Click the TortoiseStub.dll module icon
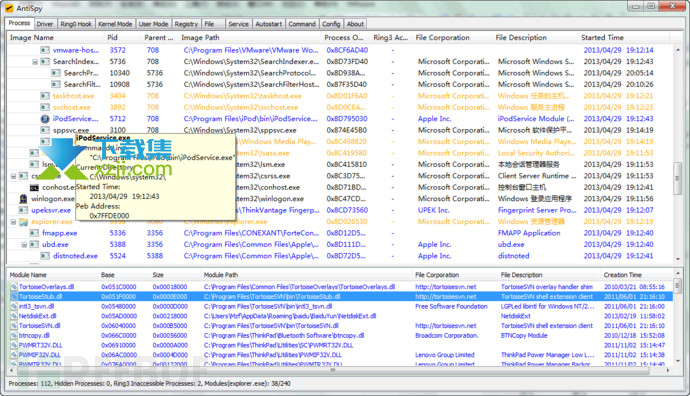Image resolution: width=690 pixels, height=396 pixels. coord(14,297)
